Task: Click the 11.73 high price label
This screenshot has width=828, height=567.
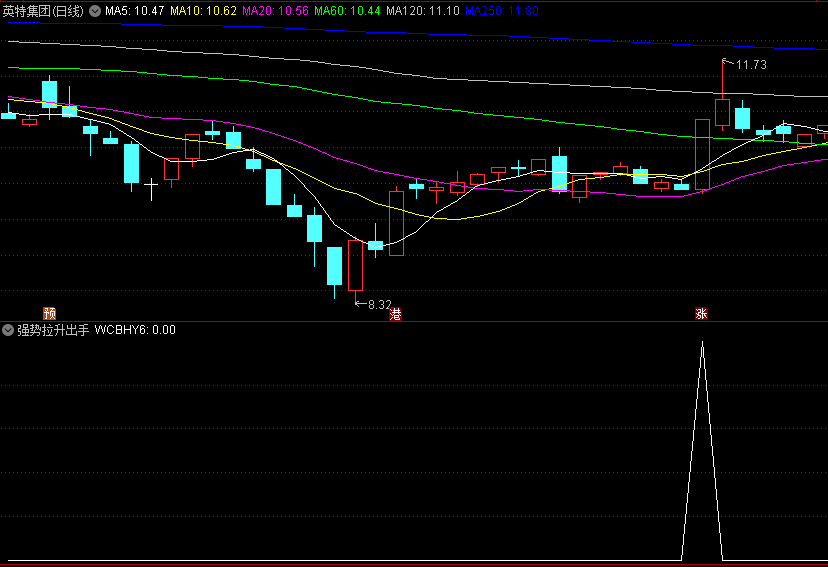Action: (751, 65)
